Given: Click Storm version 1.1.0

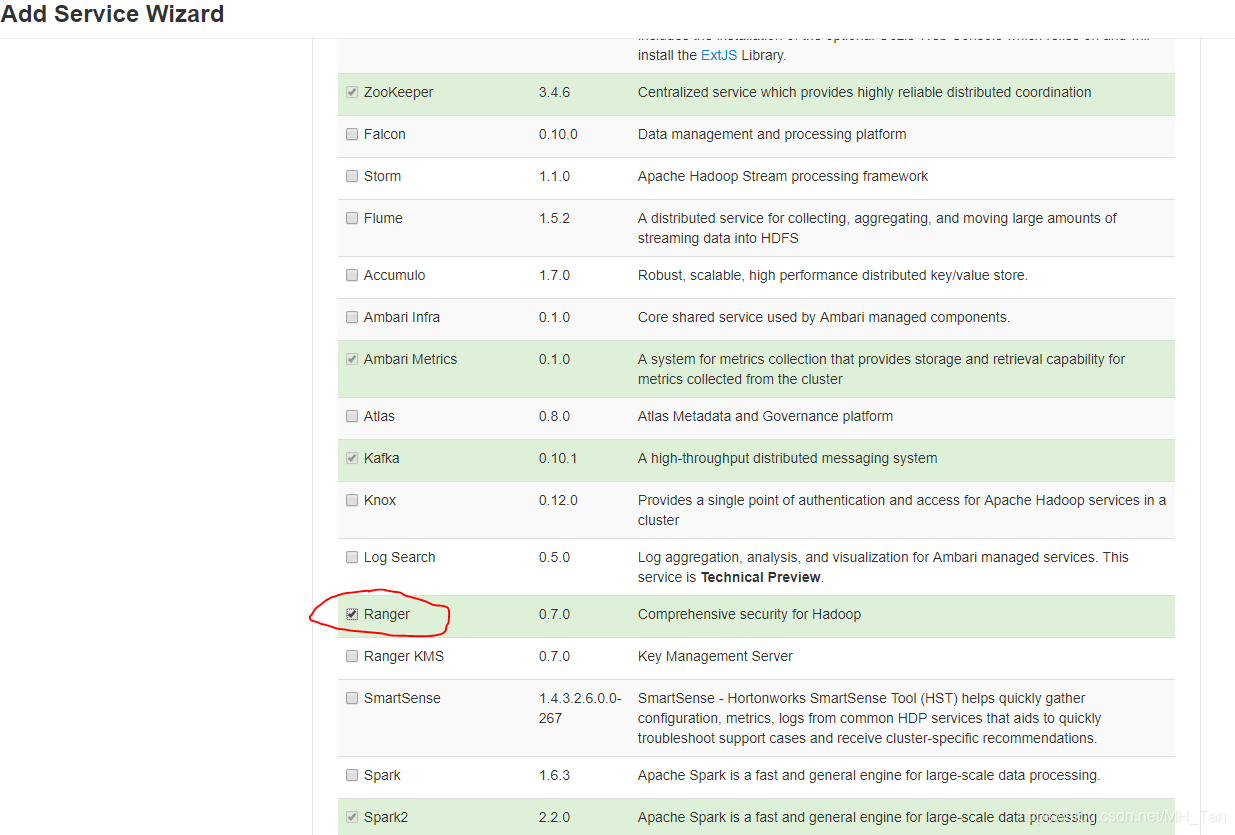Looking at the screenshot, I should (554, 176).
